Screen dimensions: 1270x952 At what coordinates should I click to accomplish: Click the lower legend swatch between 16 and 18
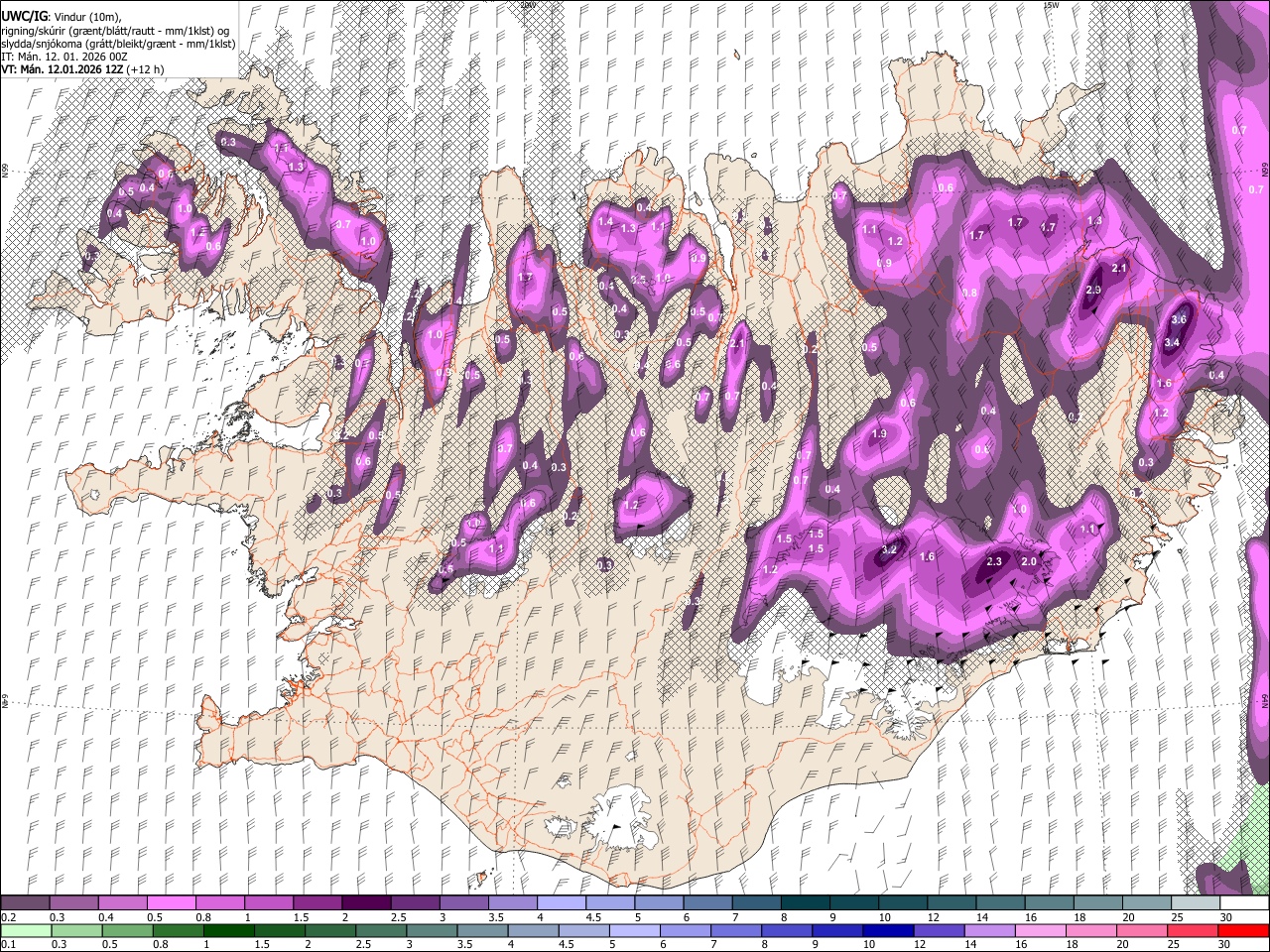pos(1041,930)
